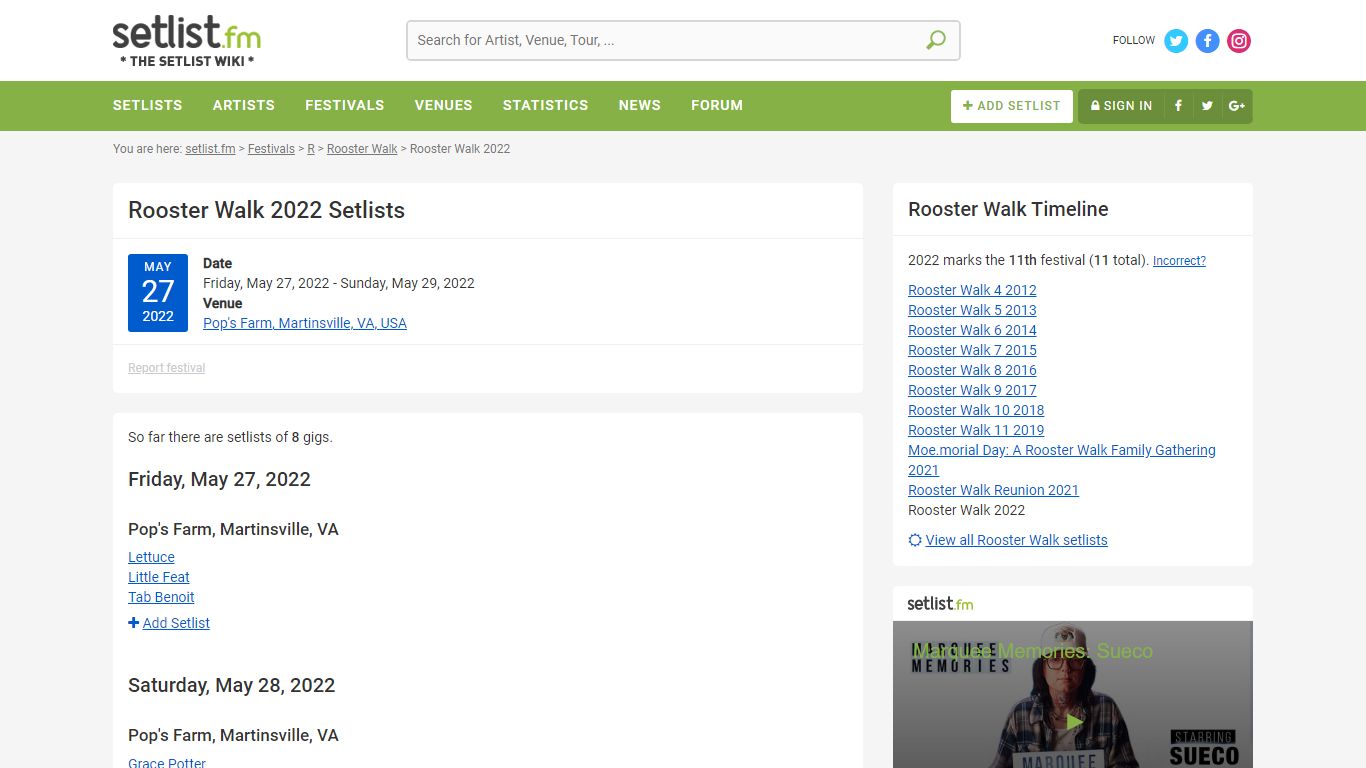
Task: Open Rooster Walk 9 2017 link
Action: (972, 390)
